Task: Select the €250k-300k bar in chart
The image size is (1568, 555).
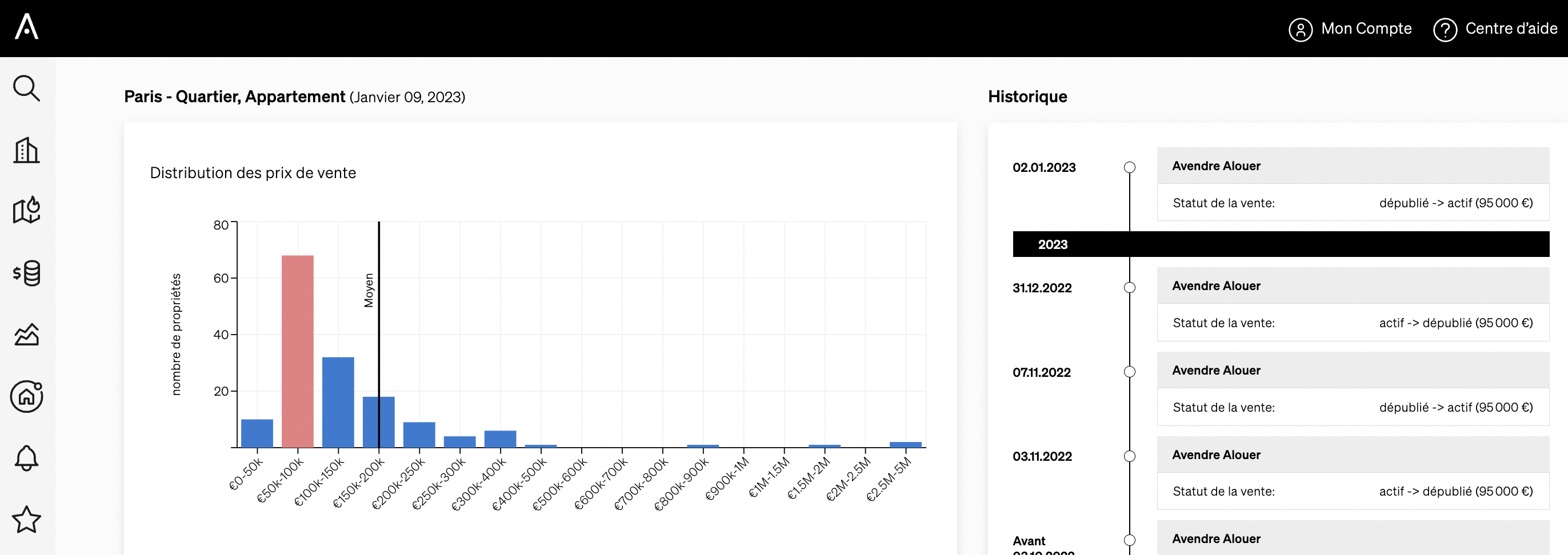Action: [x=459, y=442]
